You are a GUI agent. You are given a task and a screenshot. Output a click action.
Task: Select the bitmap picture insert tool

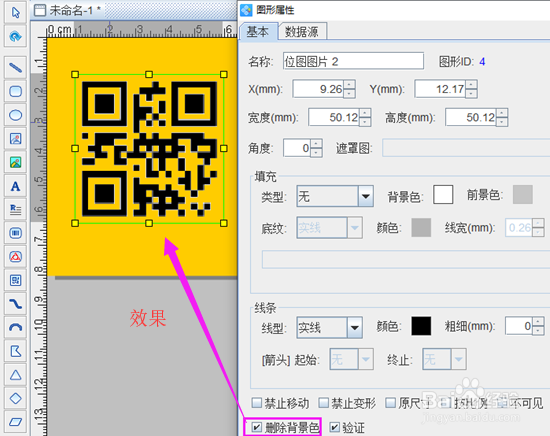pyautogui.click(x=15, y=162)
